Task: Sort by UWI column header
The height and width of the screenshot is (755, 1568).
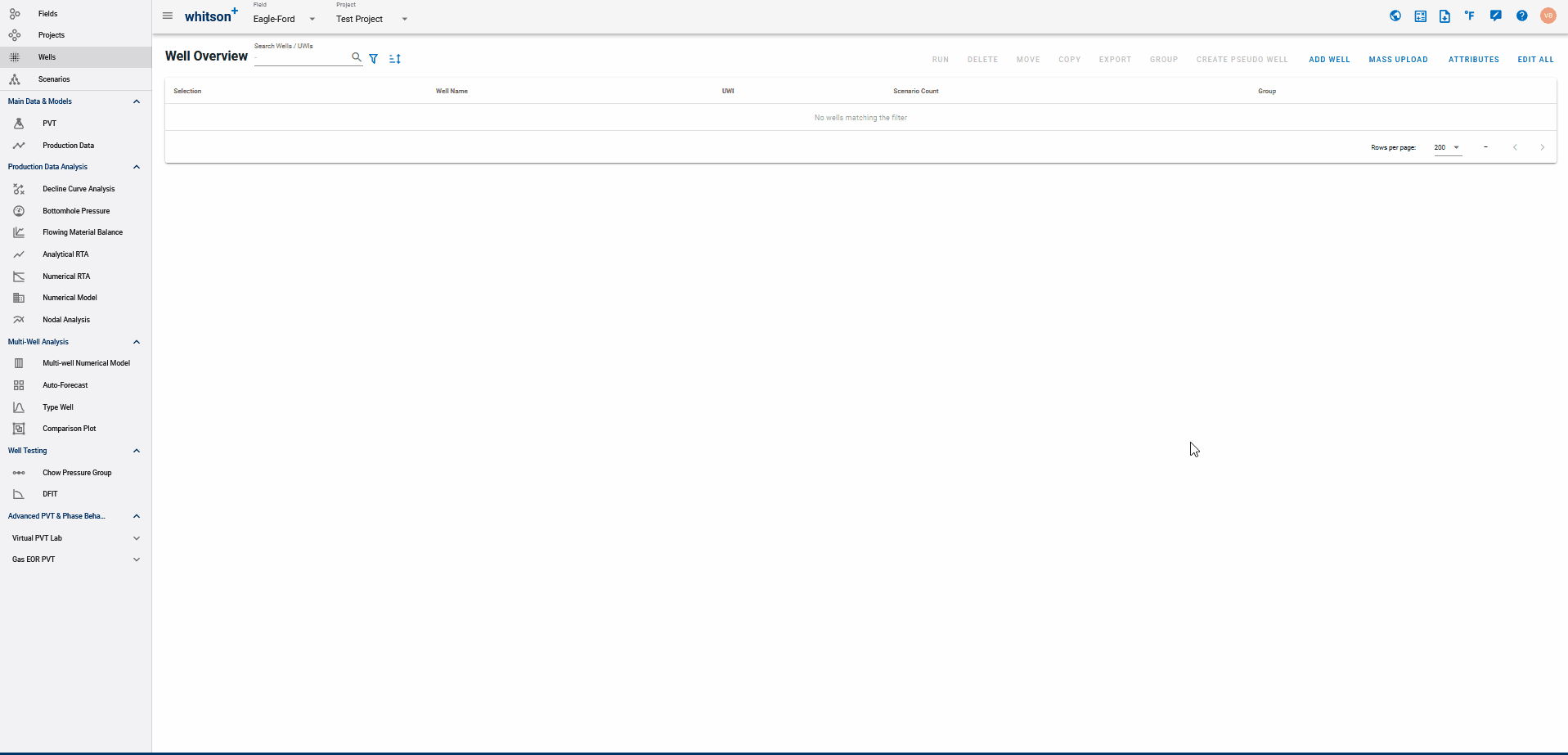Action: pyautogui.click(x=728, y=91)
